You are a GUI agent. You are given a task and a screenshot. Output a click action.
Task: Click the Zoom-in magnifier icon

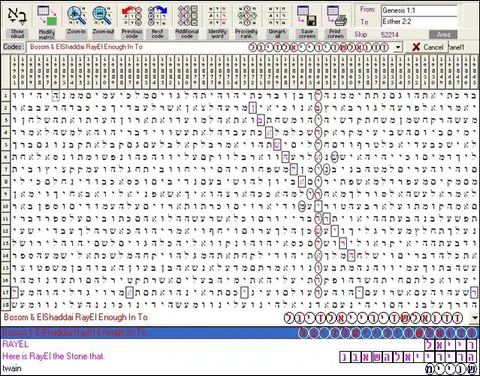tap(77, 16)
